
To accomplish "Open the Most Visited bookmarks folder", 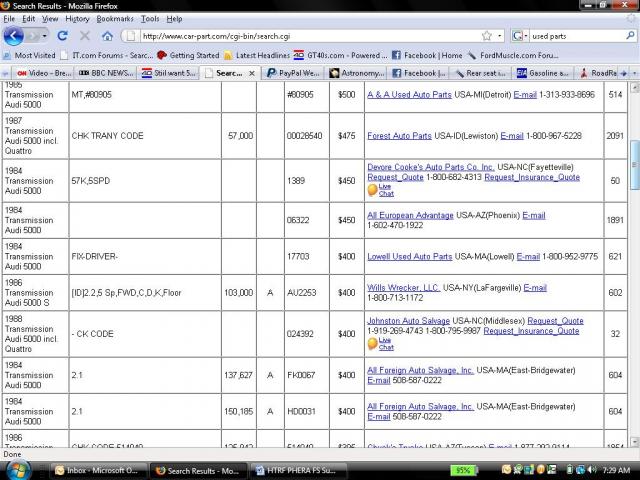I will [x=29, y=55].
